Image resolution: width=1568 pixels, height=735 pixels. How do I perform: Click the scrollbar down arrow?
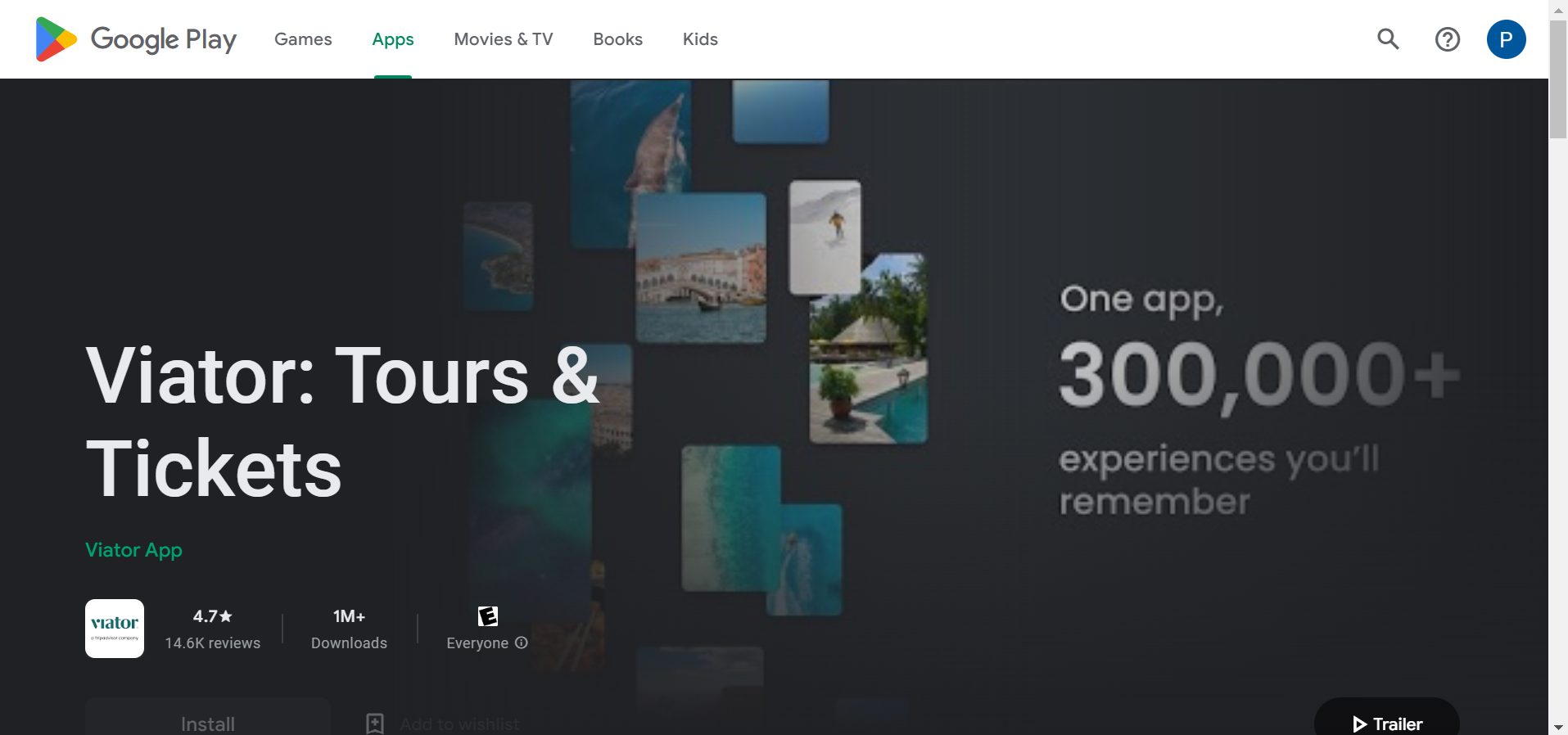pyautogui.click(x=1558, y=727)
